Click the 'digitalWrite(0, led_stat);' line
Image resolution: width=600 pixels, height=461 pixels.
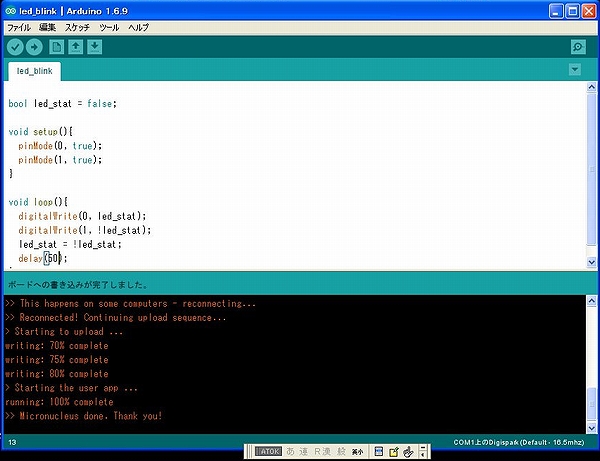pyautogui.click(x=82, y=216)
